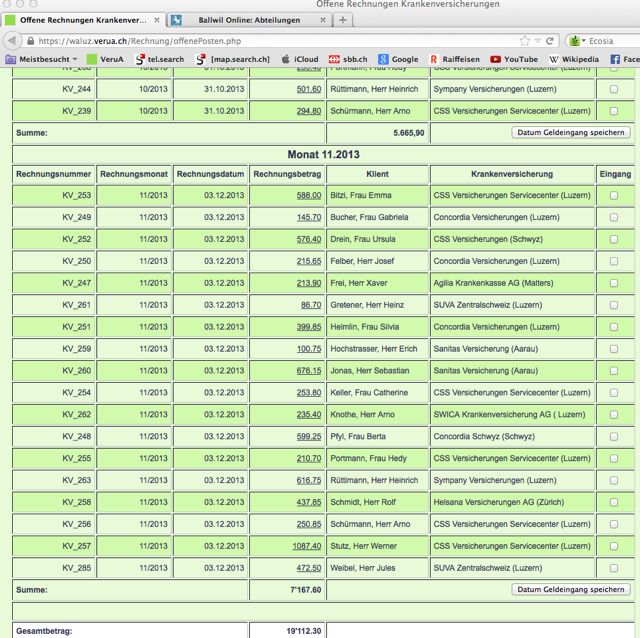Tick Eingang checkbox for invoice KV_257

613,547
